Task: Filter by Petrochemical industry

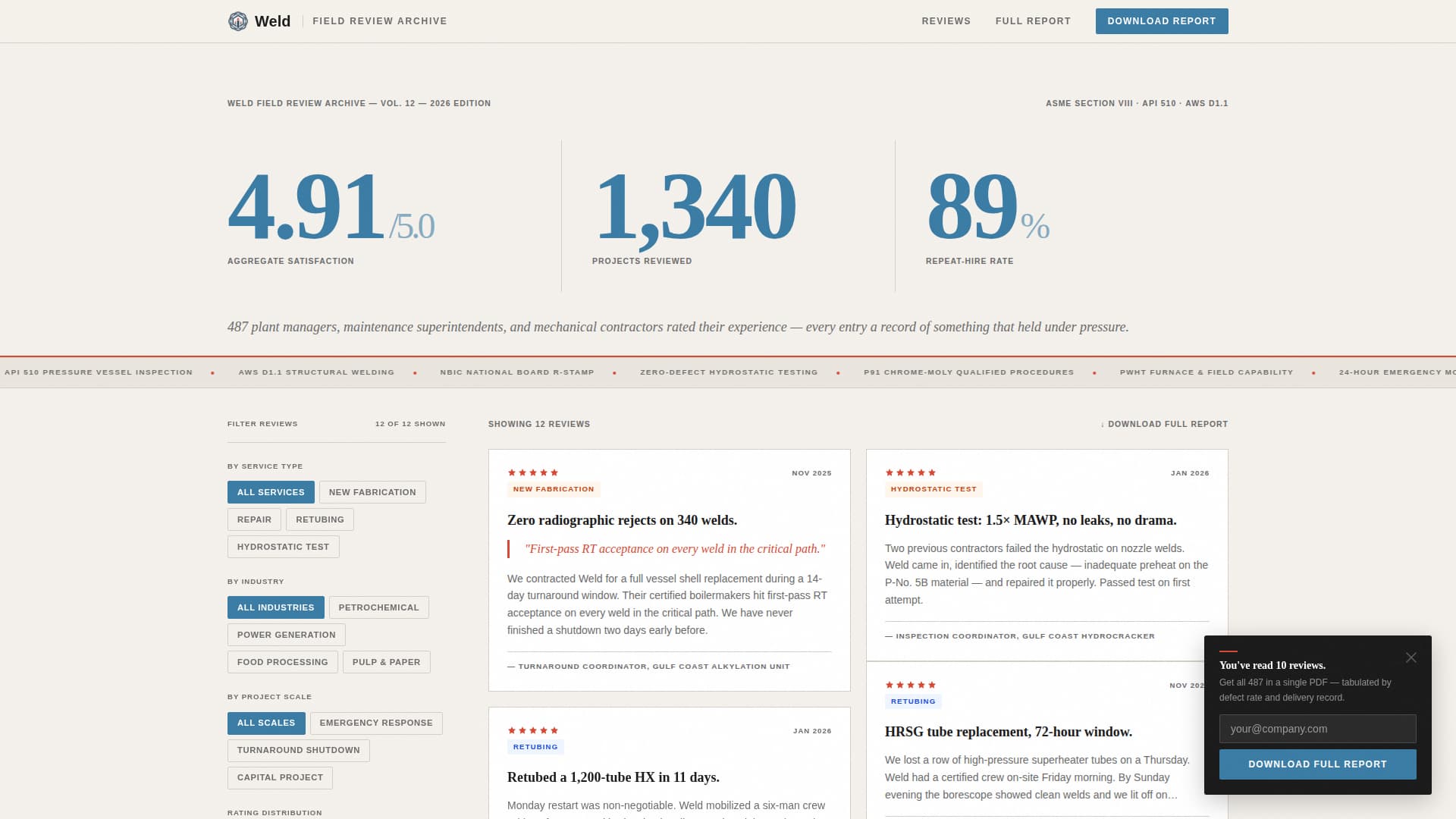Action: click(x=378, y=607)
